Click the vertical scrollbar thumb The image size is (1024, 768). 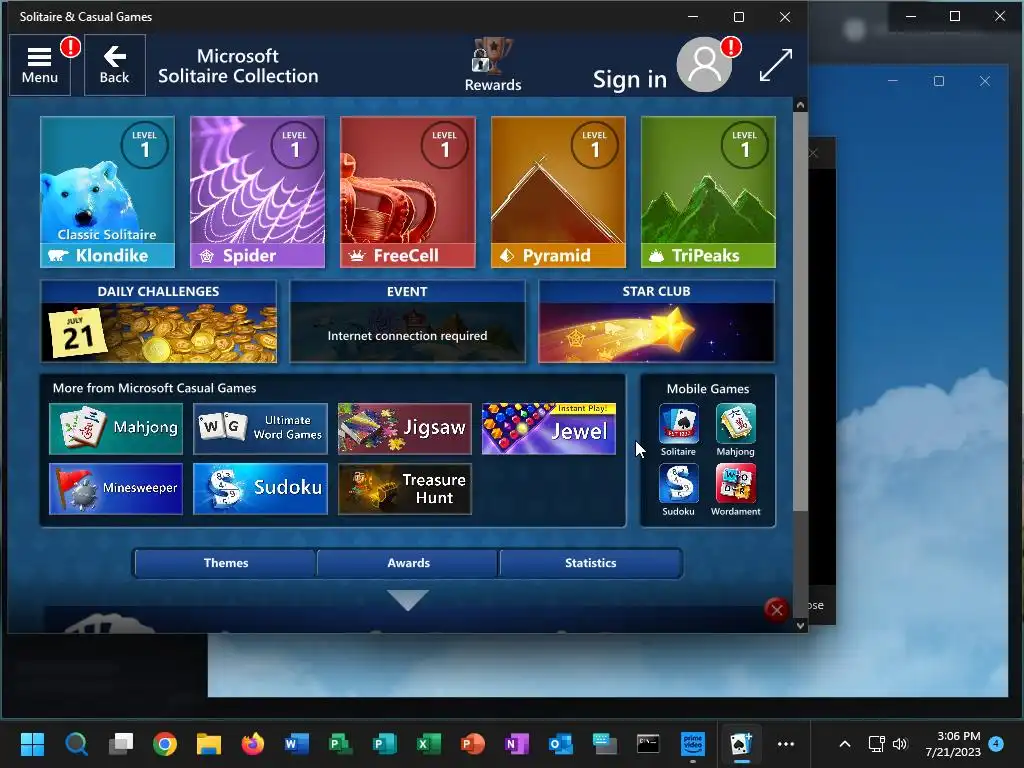pyautogui.click(x=800, y=312)
